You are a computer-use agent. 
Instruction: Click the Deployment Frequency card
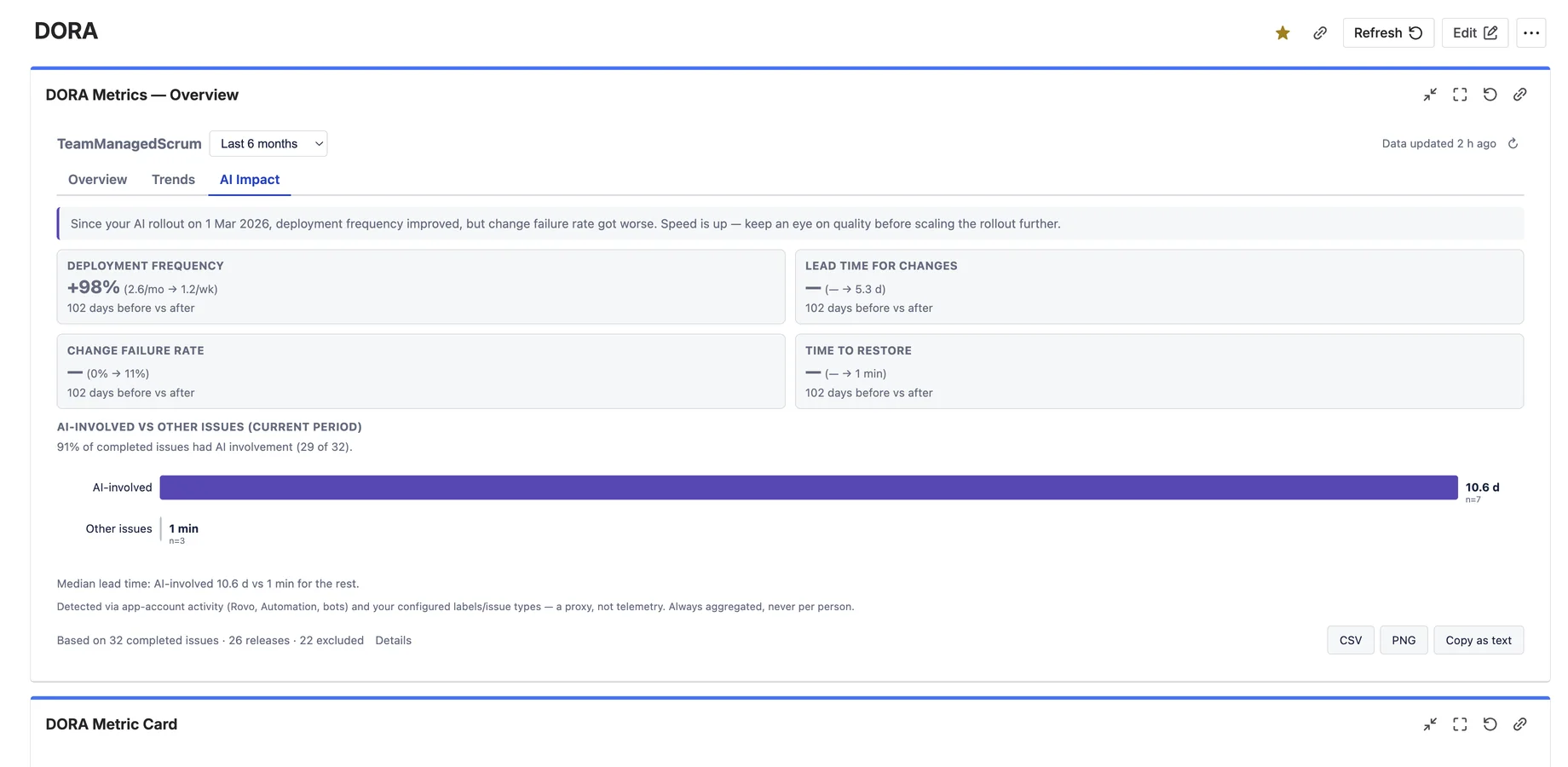421,286
